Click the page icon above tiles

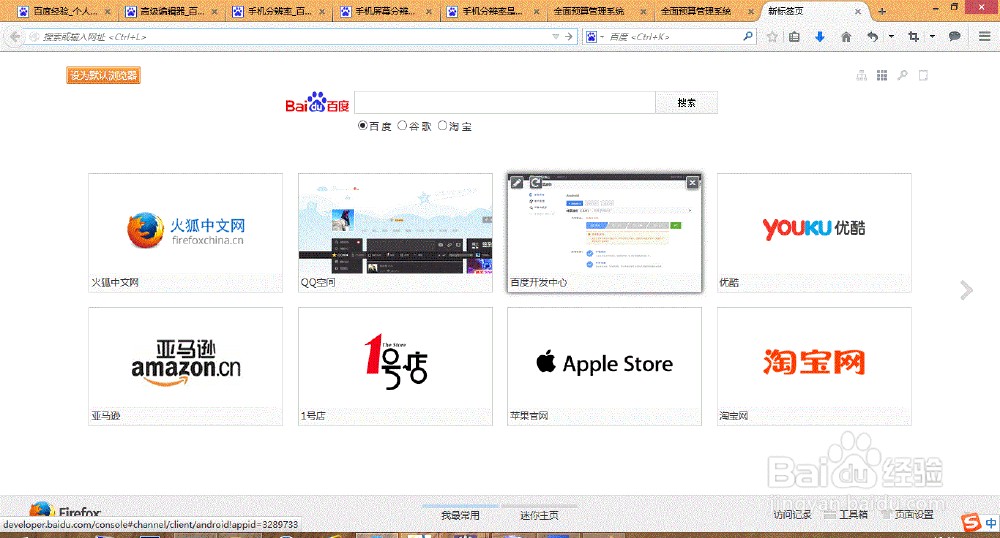click(x=923, y=76)
